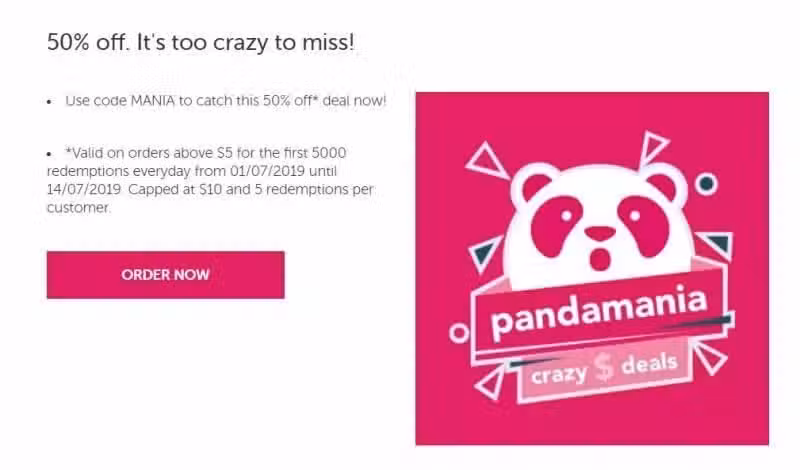Click the dollar sign in ribbon
The width and height of the screenshot is (800, 470).
(x=604, y=366)
